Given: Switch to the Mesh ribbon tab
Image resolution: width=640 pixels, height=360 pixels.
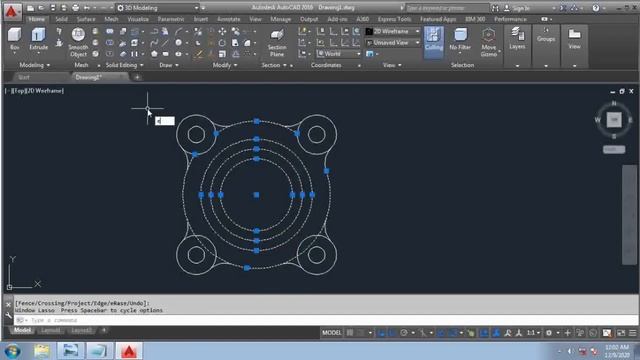Looking at the screenshot, I should click(x=111, y=19).
